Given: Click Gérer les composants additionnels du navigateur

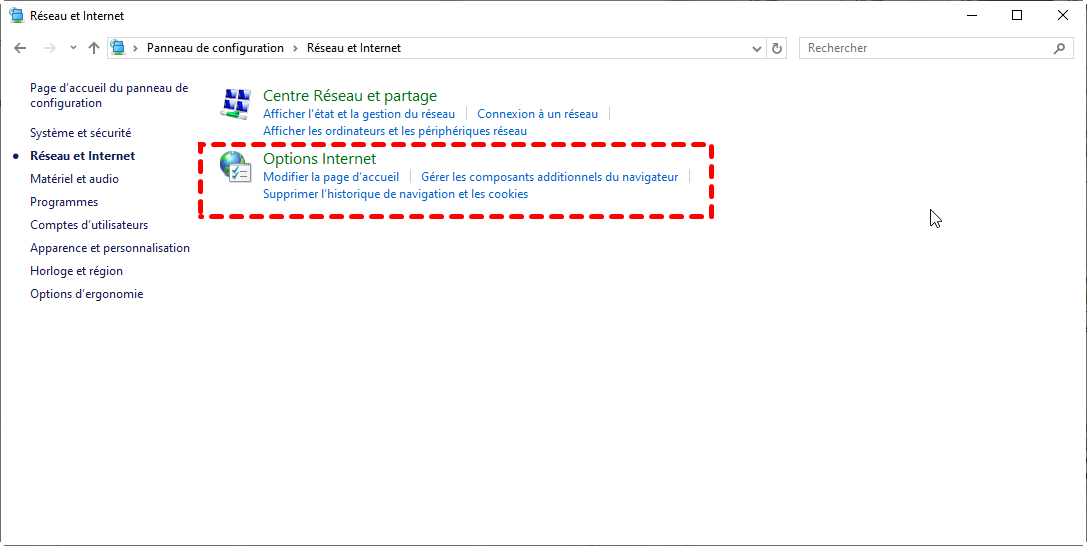Looking at the screenshot, I should pos(549,177).
